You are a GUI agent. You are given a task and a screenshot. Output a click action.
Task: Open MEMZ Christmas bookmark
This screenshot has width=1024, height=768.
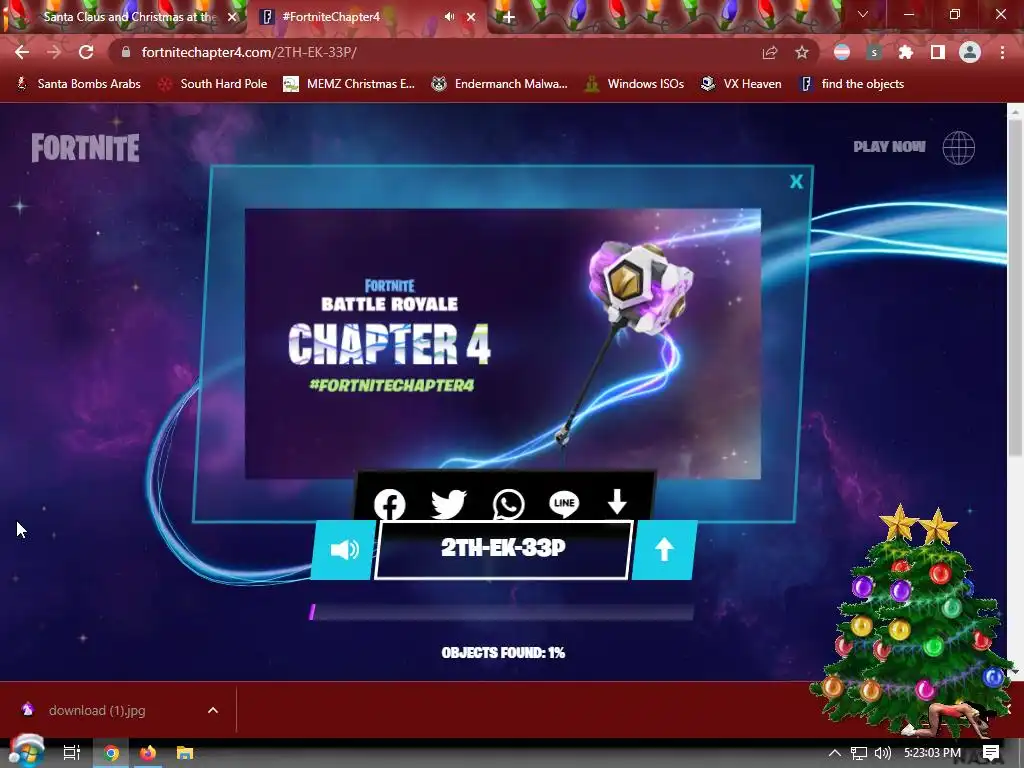point(349,84)
